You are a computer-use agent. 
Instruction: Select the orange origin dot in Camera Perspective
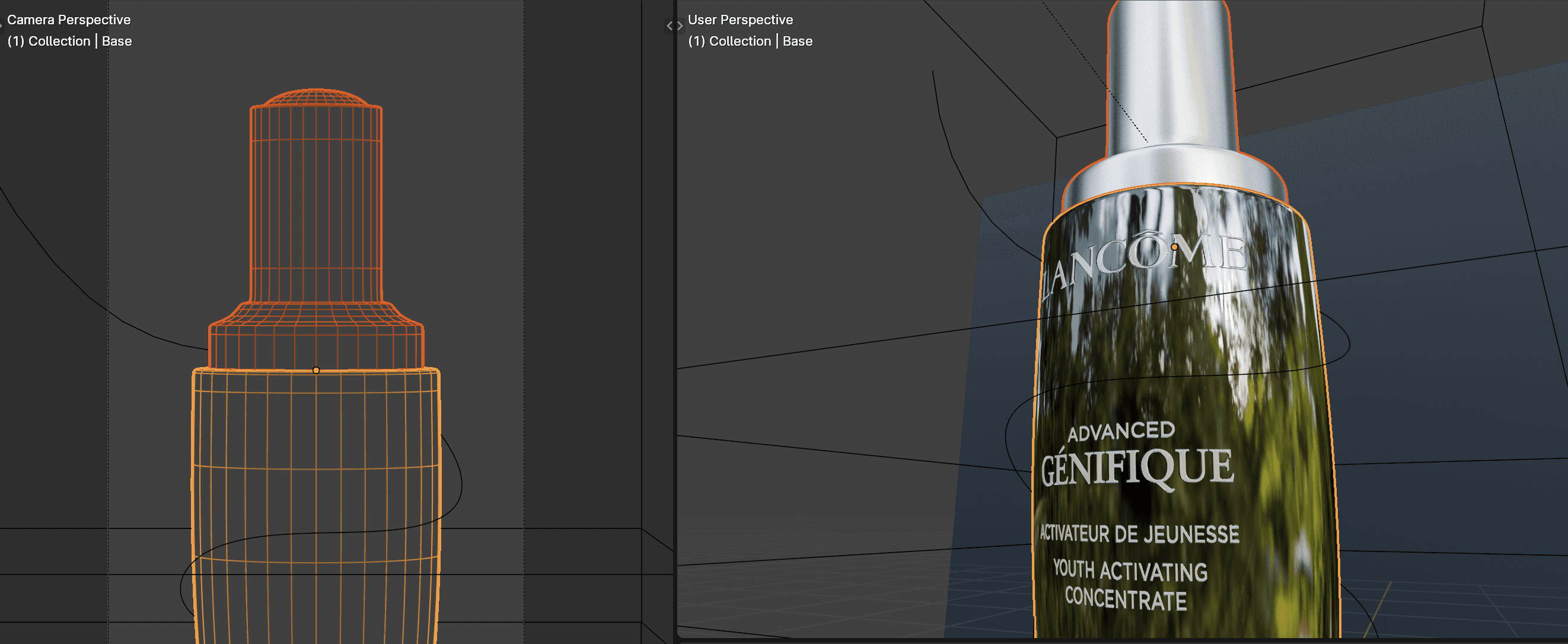click(x=316, y=370)
